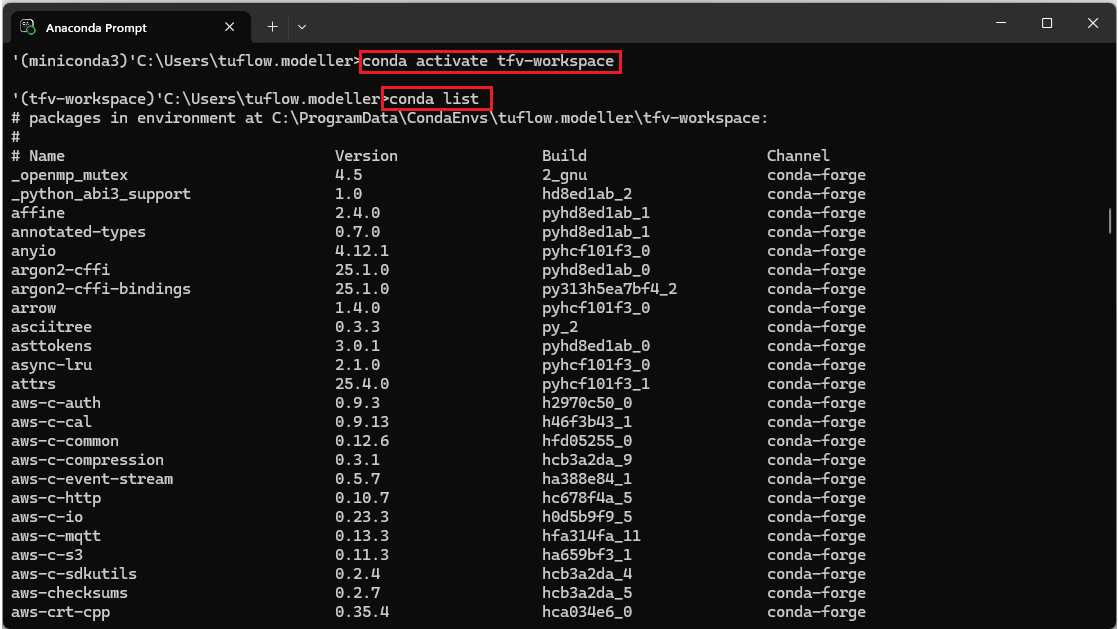Click the Anaconda Prompt tab icon
The width and height of the screenshot is (1118, 629).
click(28, 26)
